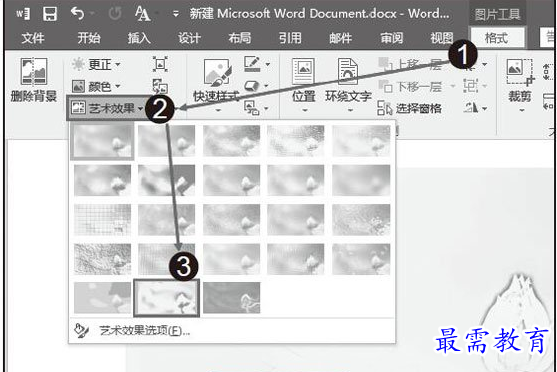Open the 更正 corrections dropdown
557x372 pixels.
pyautogui.click(x=96, y=65)
